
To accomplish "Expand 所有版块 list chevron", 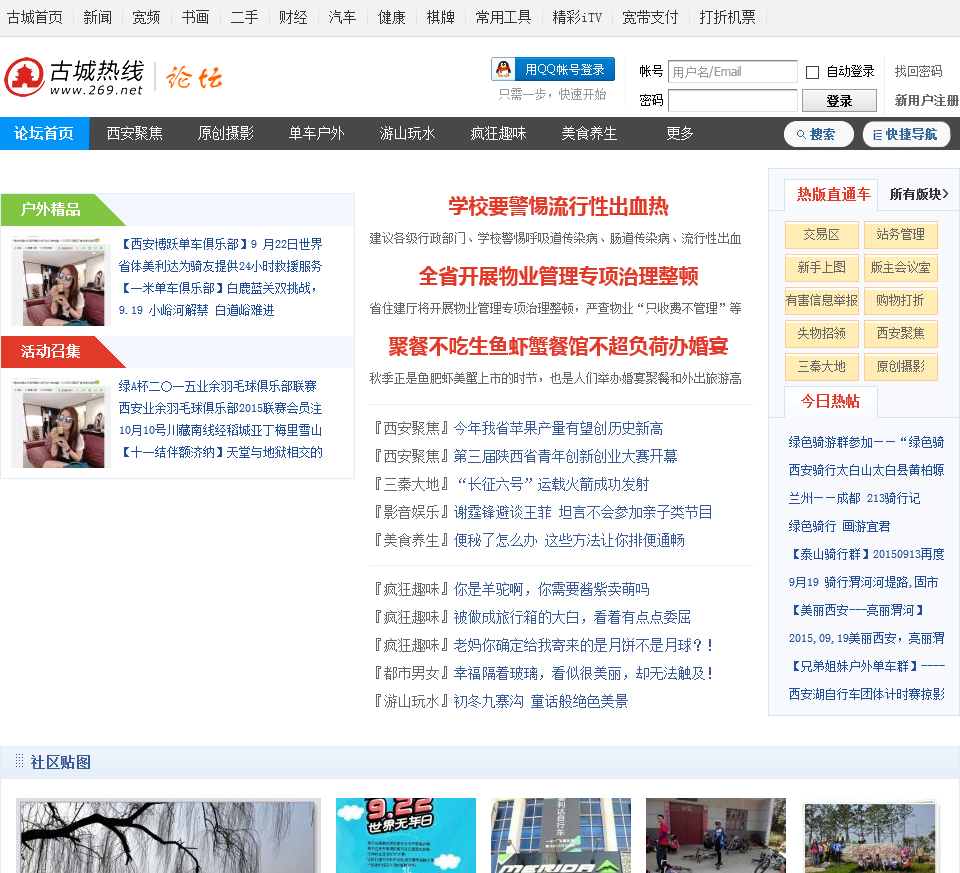I will point(945,194).
